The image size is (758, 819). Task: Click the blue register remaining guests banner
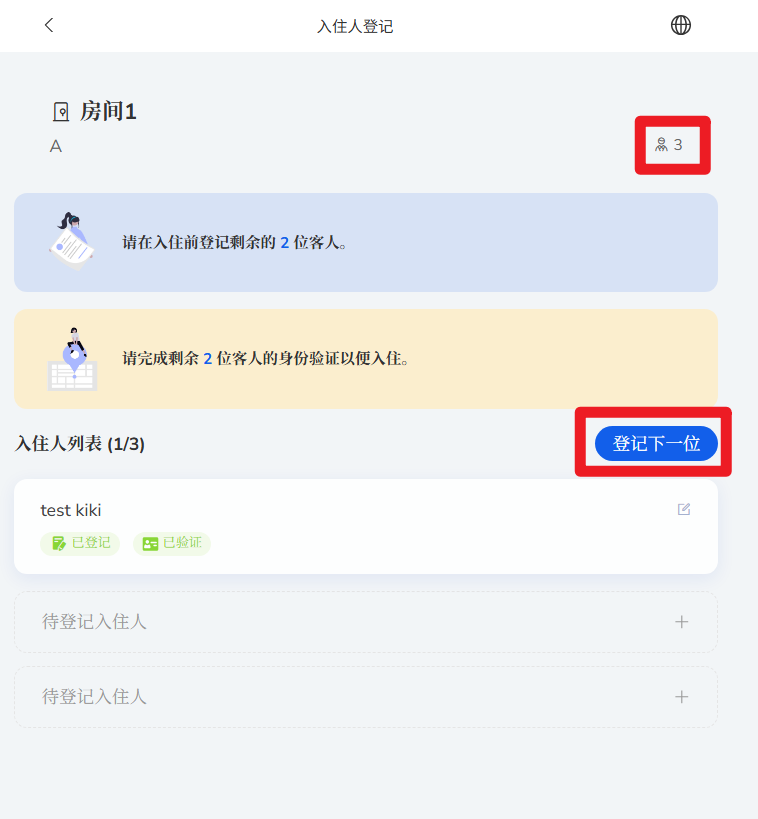366,242
